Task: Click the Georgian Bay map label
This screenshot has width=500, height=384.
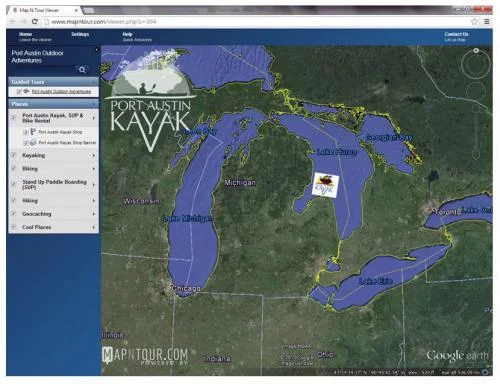Action: click(x=389, y=137)
